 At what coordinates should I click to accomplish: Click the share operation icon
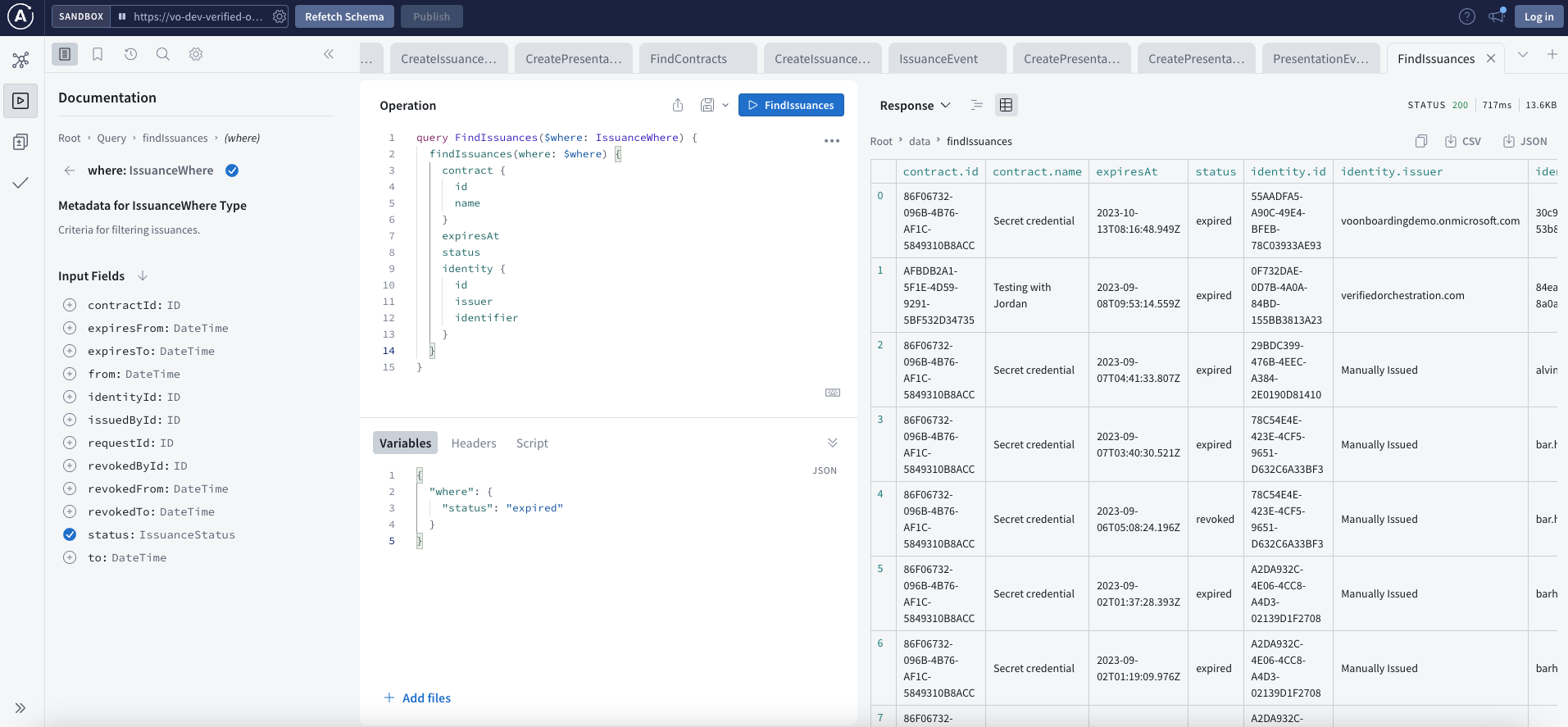[x=678, y=105]
